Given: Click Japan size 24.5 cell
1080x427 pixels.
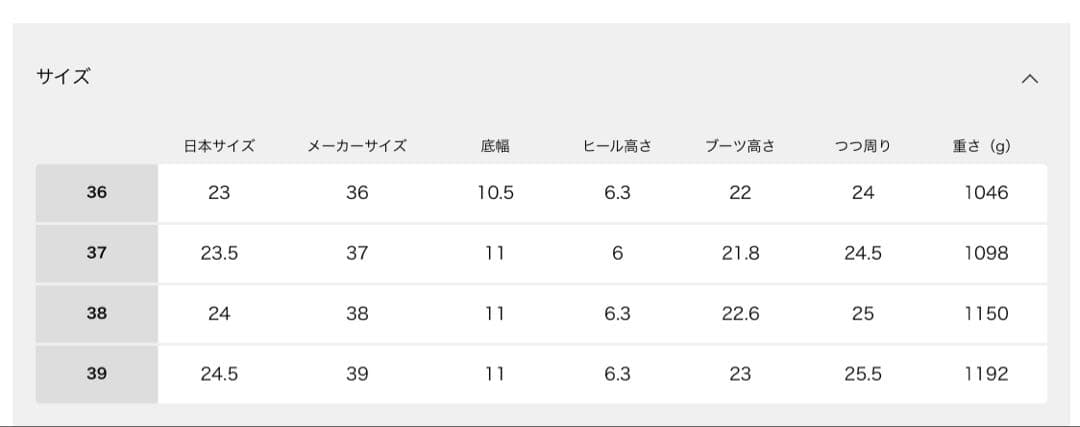Looking at the screenshot, I should click(219, 374).
